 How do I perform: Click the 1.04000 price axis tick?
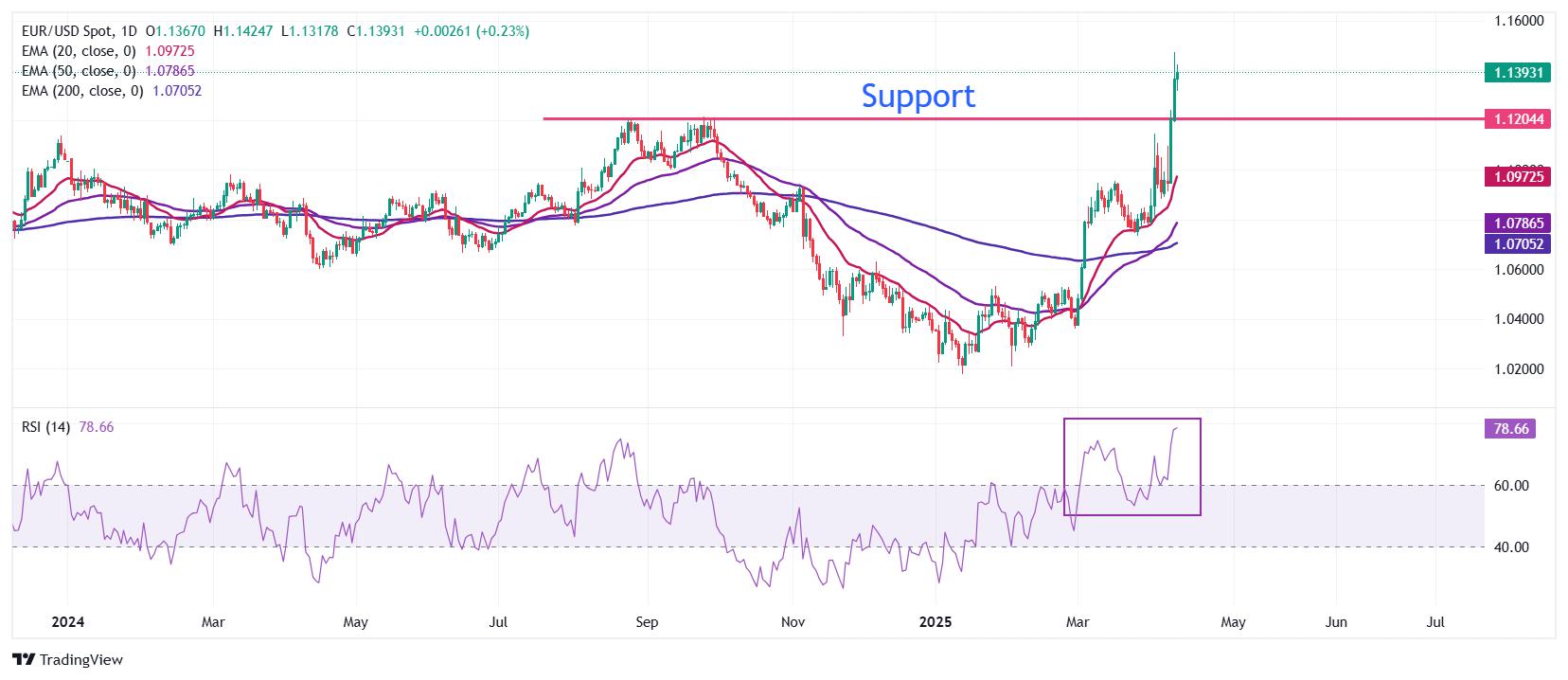pyautogui.click(x=1519, y=319)
